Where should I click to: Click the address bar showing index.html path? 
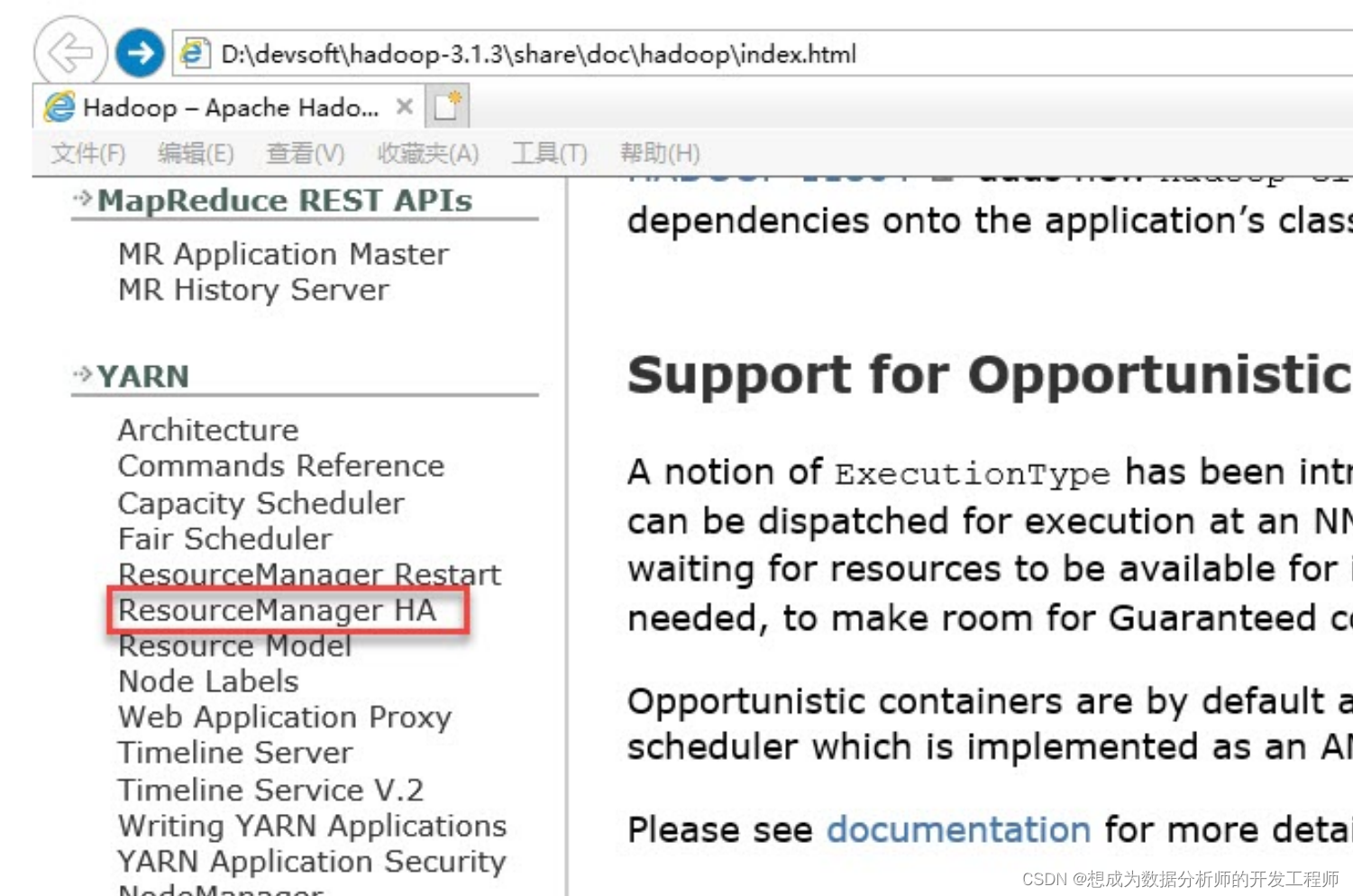coord(764,53)
